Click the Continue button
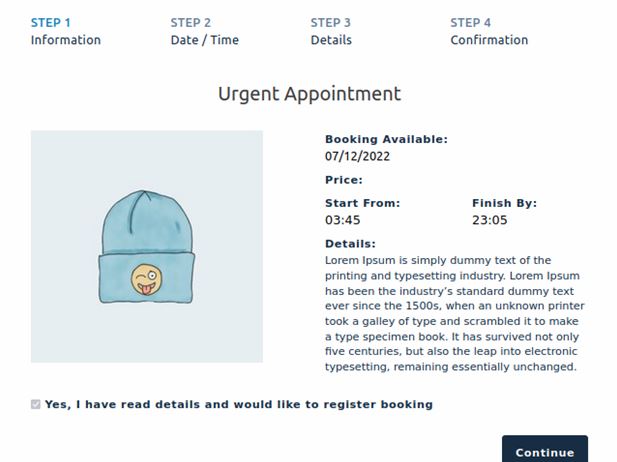617x462 pixels. (545, 451)
